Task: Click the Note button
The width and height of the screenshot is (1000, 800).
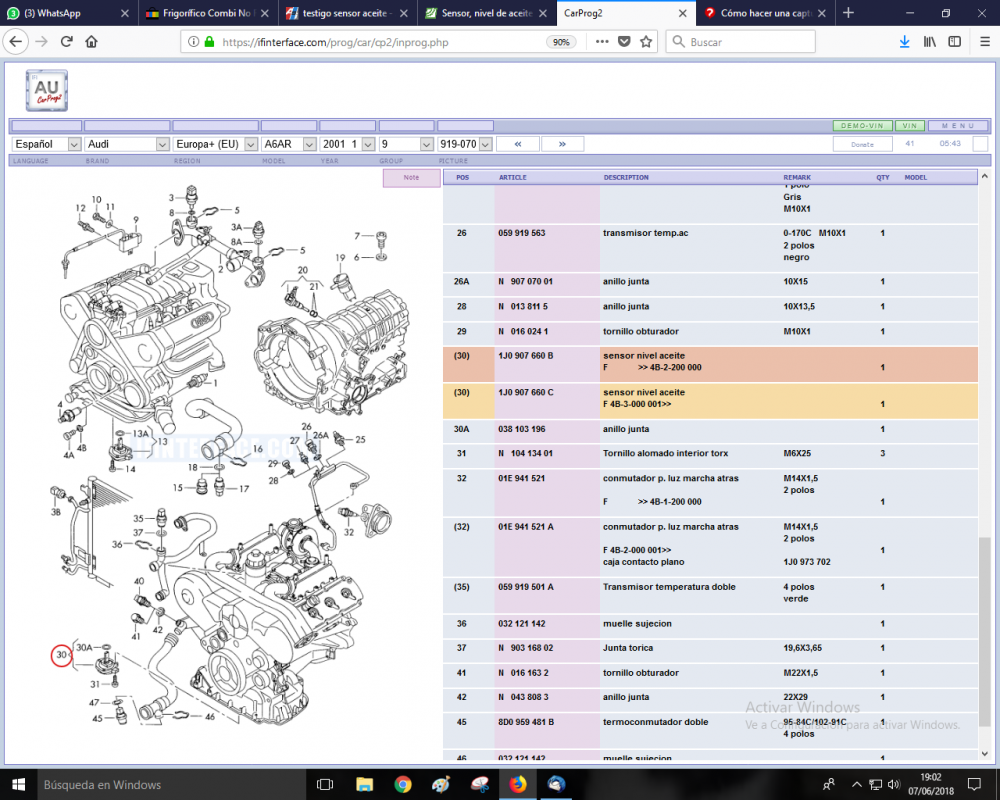Action: pyautogui.click(x=411, y=177)
